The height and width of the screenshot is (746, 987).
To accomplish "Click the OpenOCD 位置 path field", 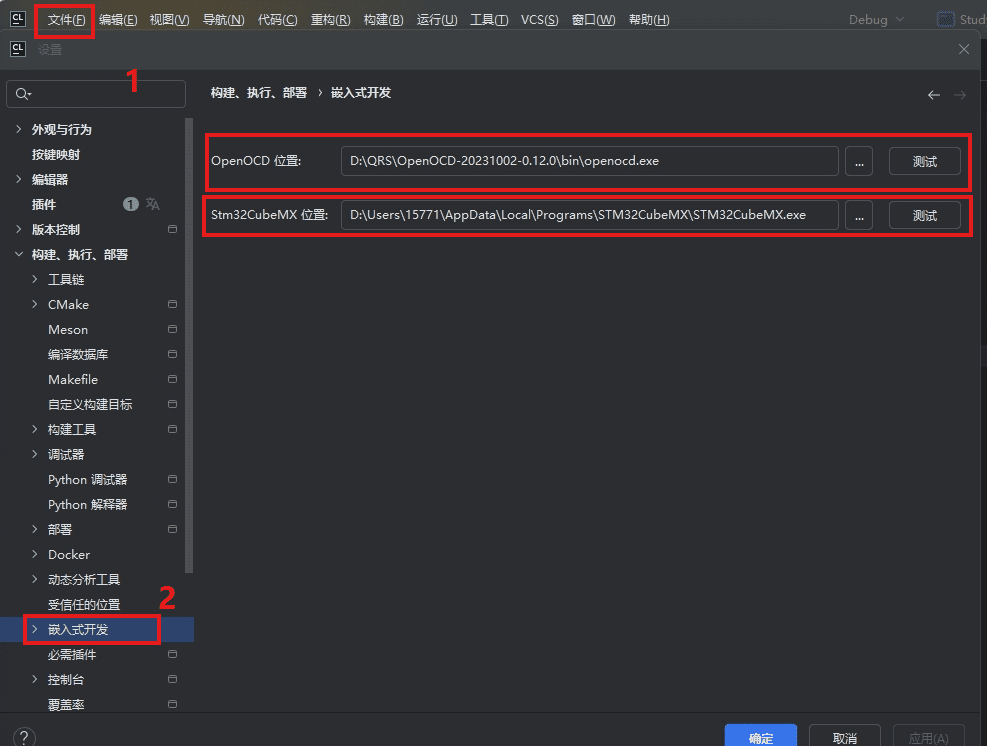I will [589, 161].
